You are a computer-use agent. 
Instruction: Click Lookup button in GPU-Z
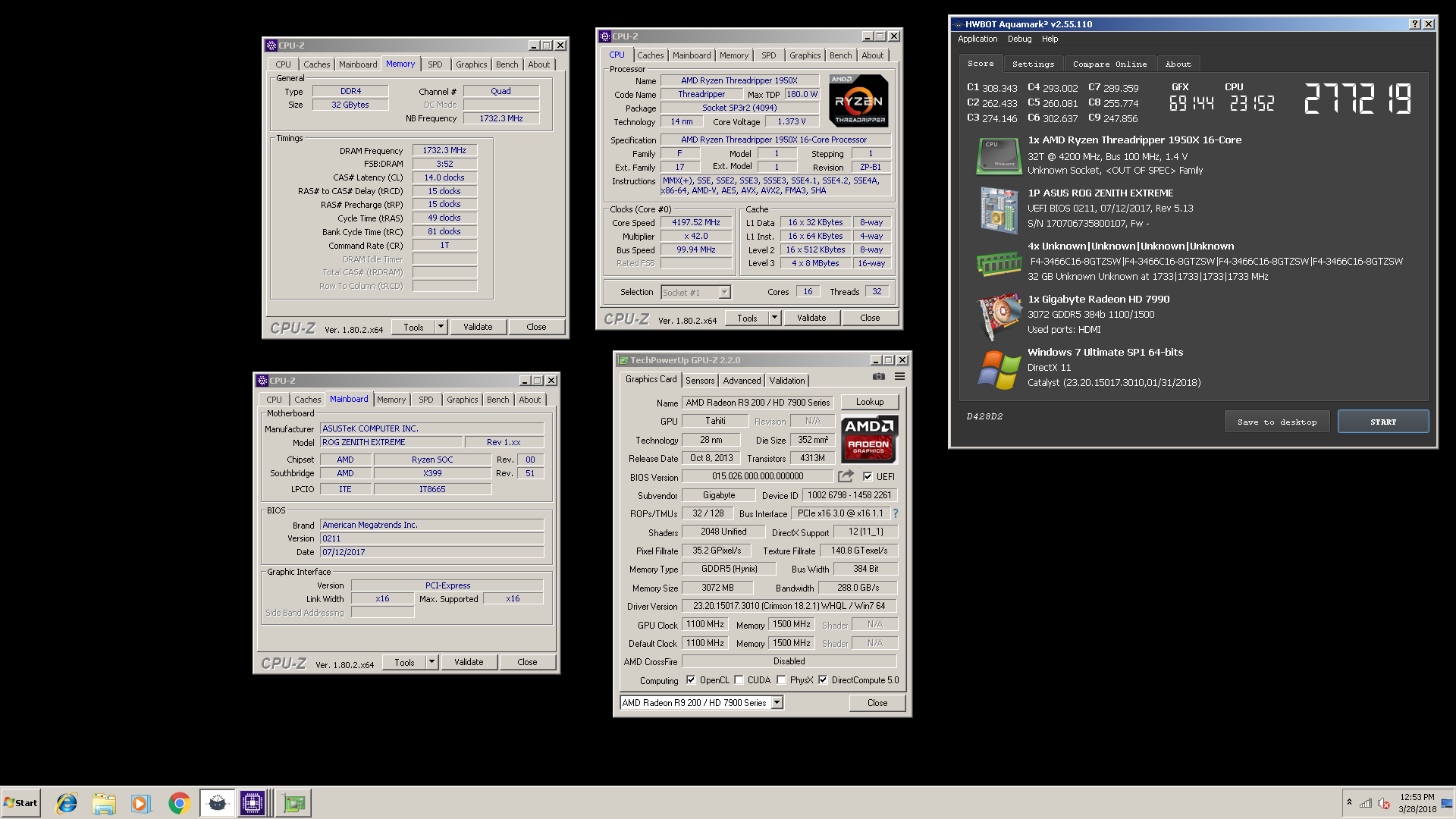[x=870, y=402]
